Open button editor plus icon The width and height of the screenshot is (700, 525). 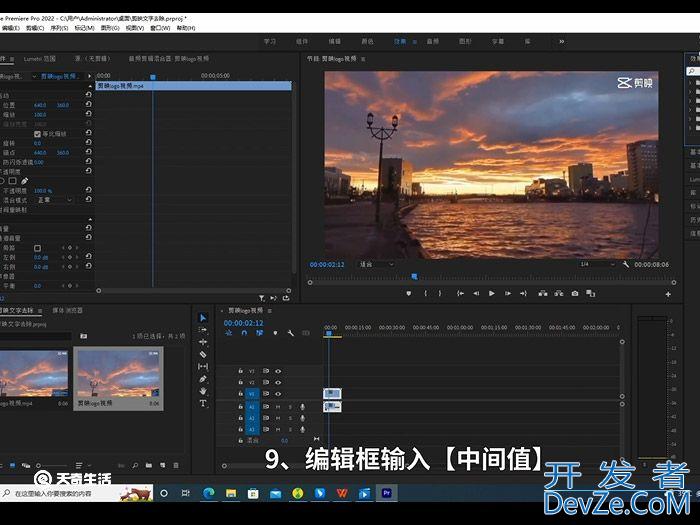click(668, 294)
